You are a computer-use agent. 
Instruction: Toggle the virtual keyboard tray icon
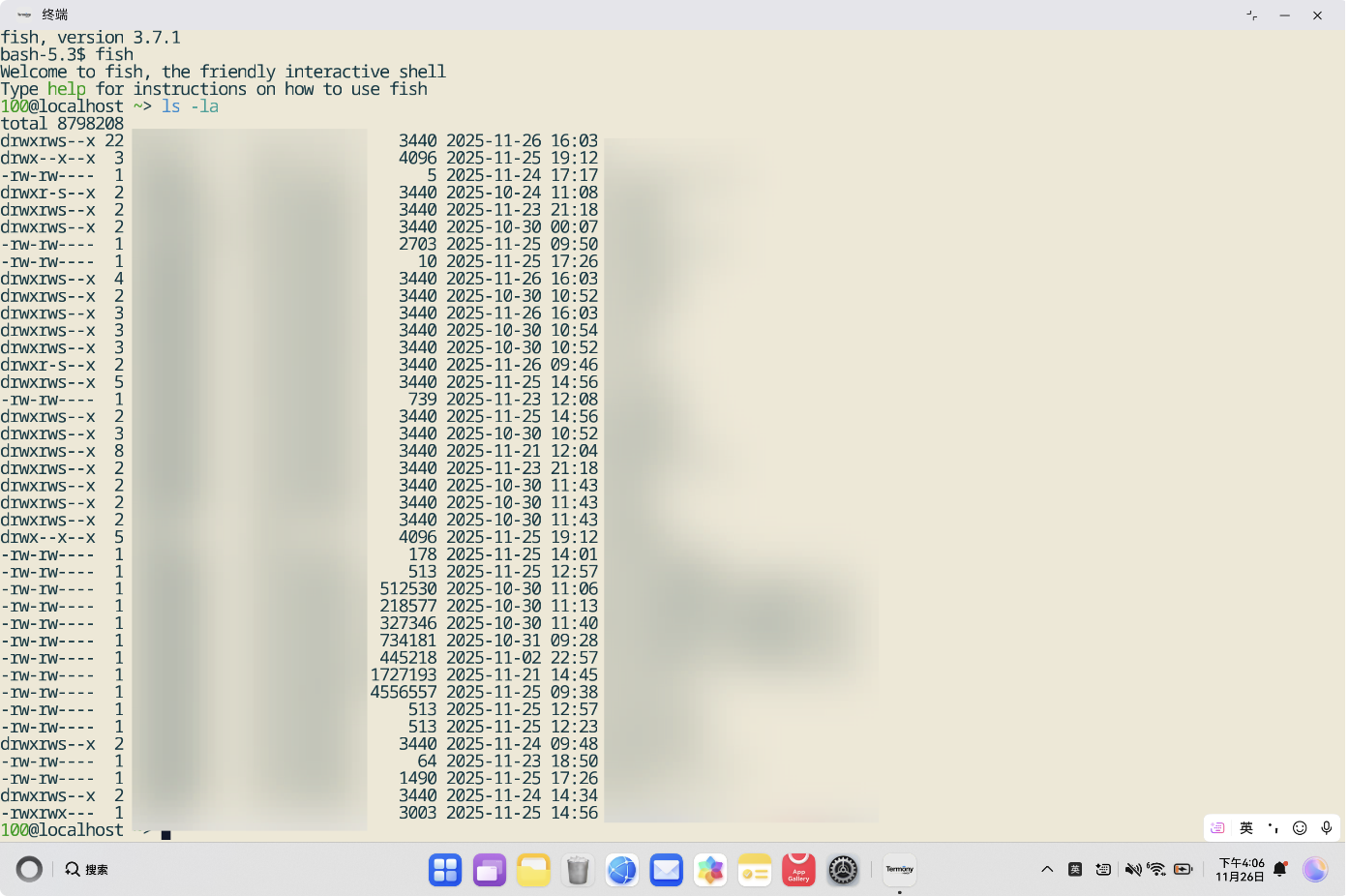[1103, 869]
